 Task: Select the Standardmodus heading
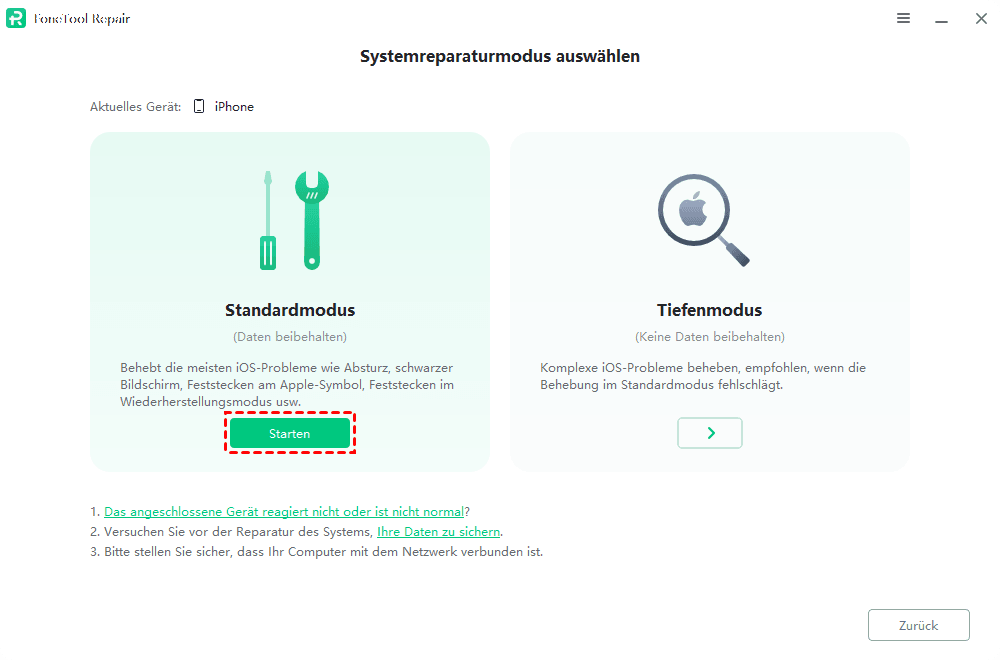pyautogui.click(x=290, y=310)
